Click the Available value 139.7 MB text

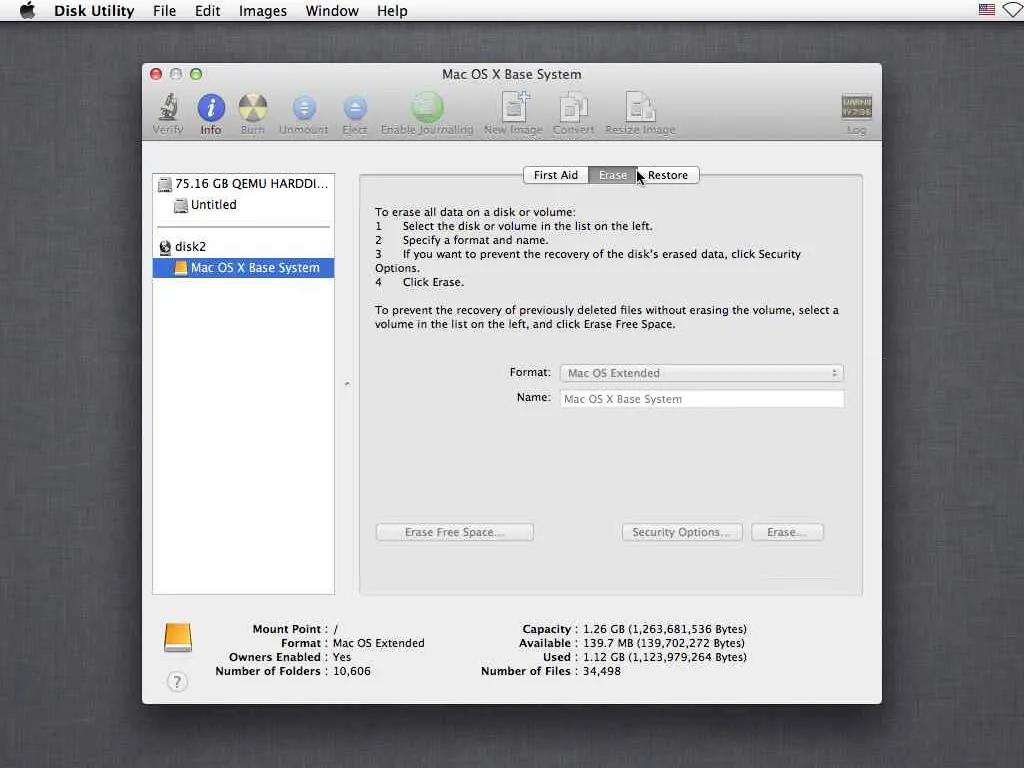click(x=664, y=643)
